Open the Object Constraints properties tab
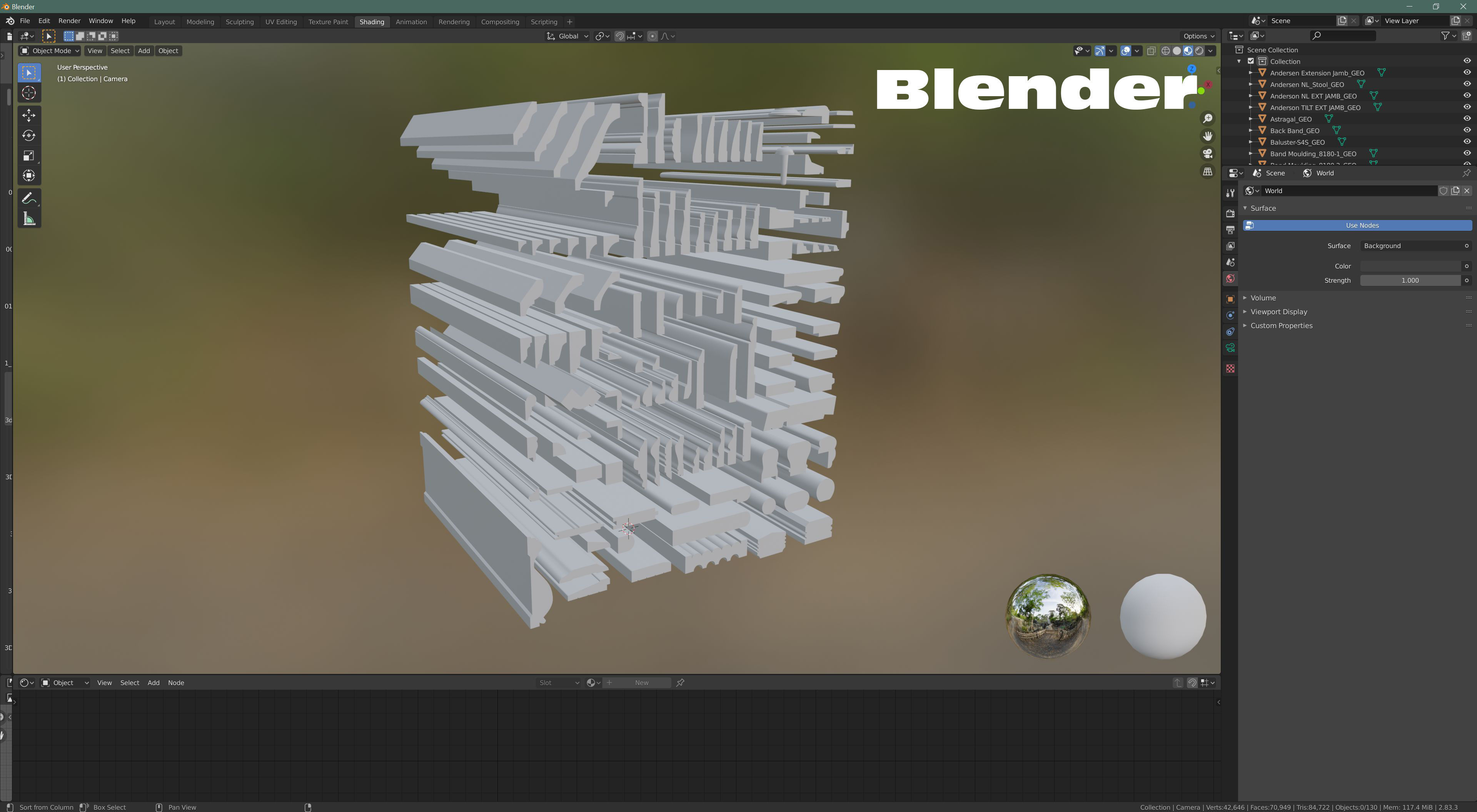 (1230, 332)
